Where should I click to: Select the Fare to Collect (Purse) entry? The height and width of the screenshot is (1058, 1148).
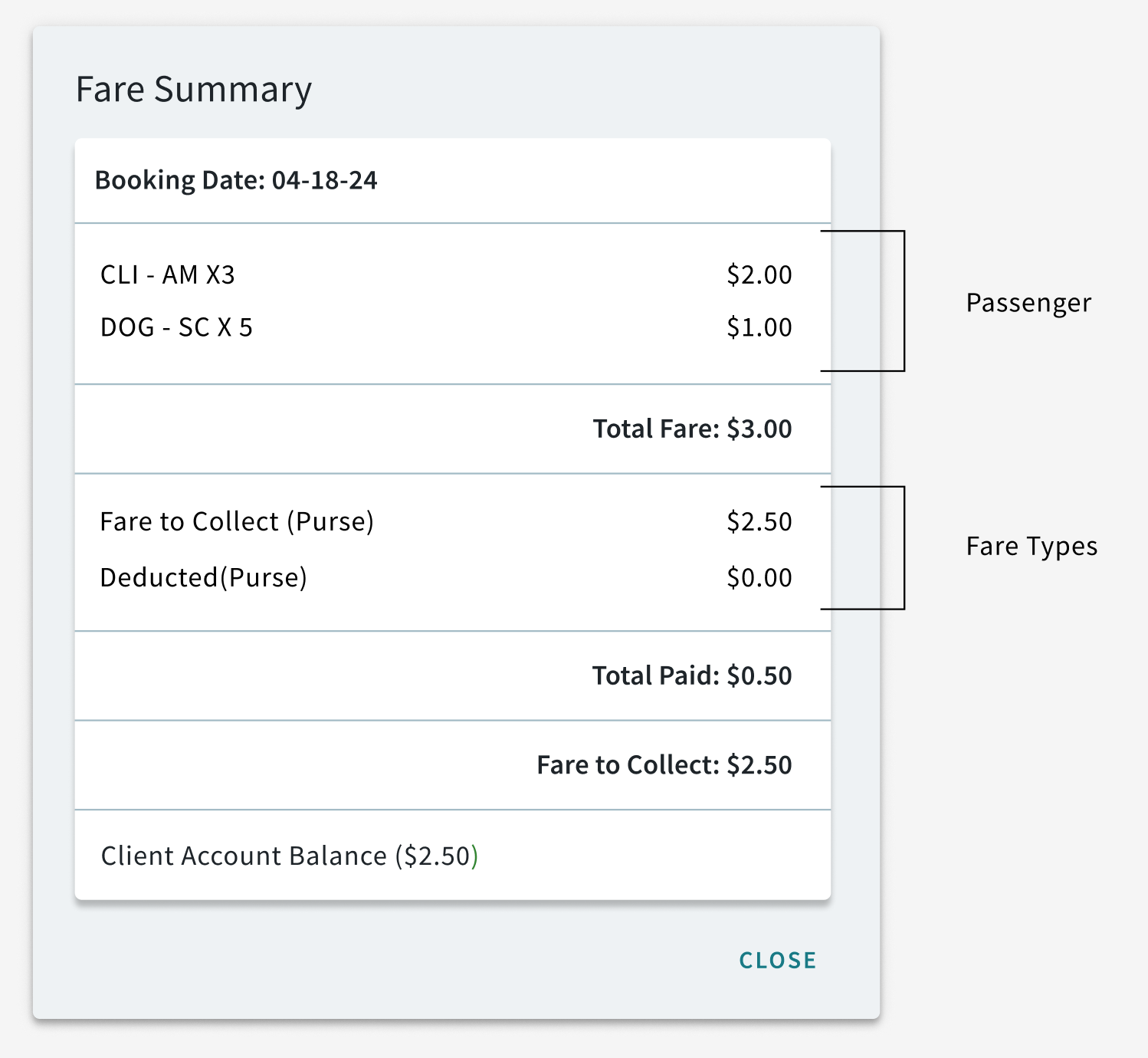coord(238,521)
